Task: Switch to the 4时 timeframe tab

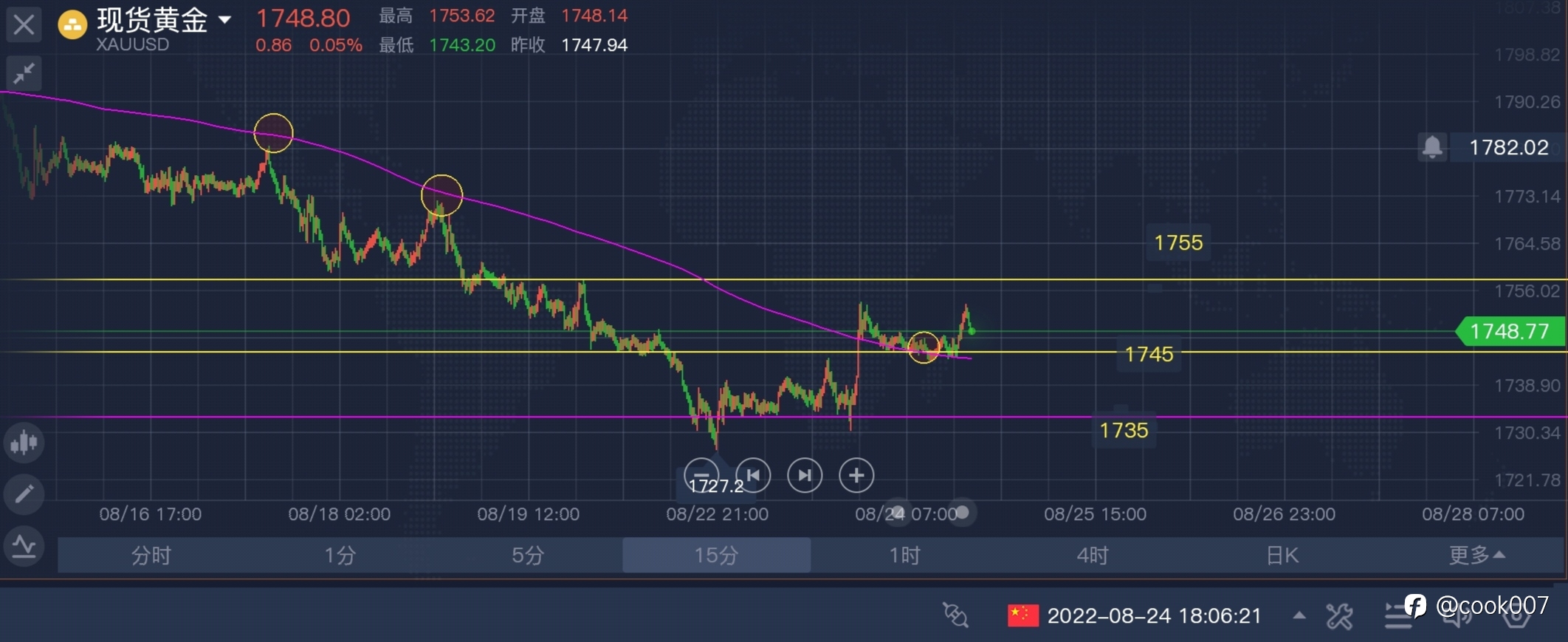Action: [1093, 555]
